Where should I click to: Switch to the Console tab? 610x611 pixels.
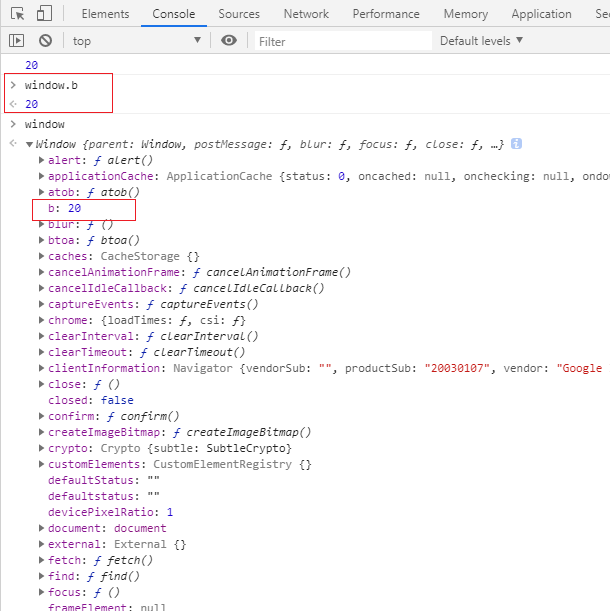(x=173, y=14)
